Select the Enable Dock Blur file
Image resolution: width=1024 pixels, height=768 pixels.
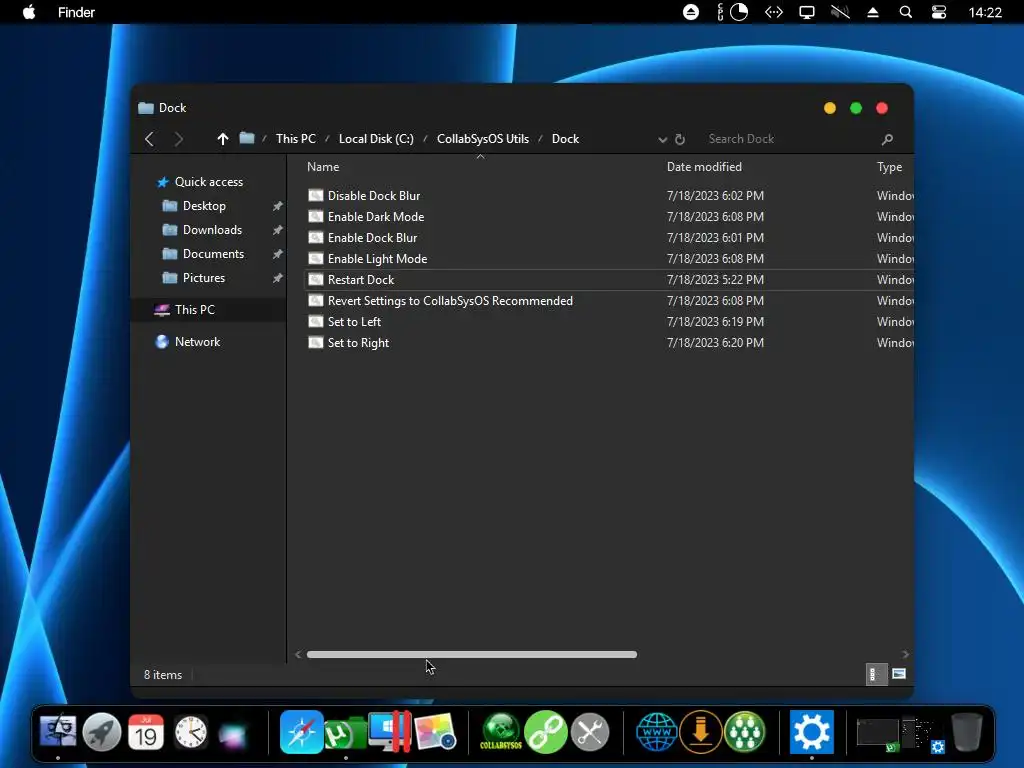point(372,238)
